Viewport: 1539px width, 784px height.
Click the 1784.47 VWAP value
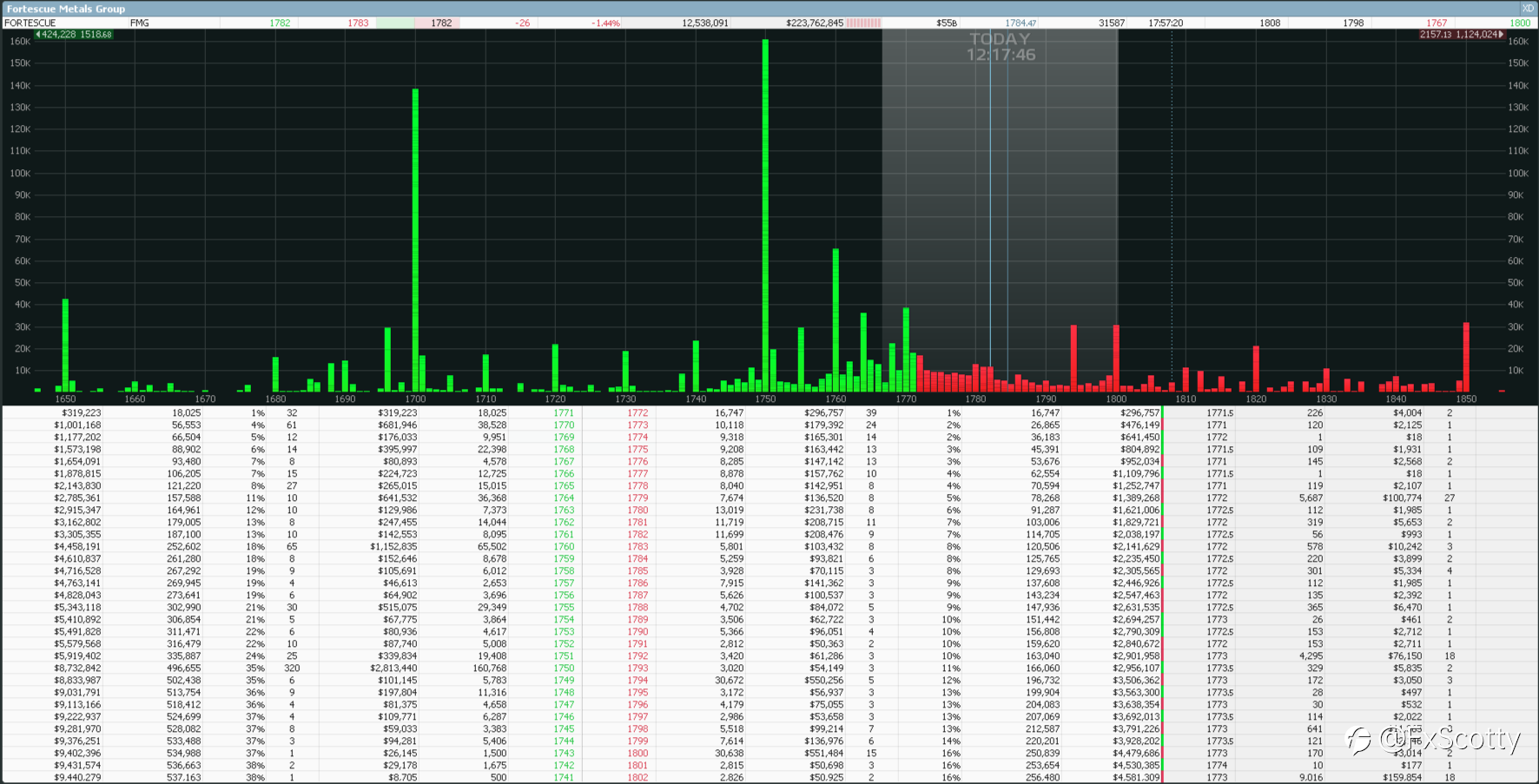click(1020, 23)
